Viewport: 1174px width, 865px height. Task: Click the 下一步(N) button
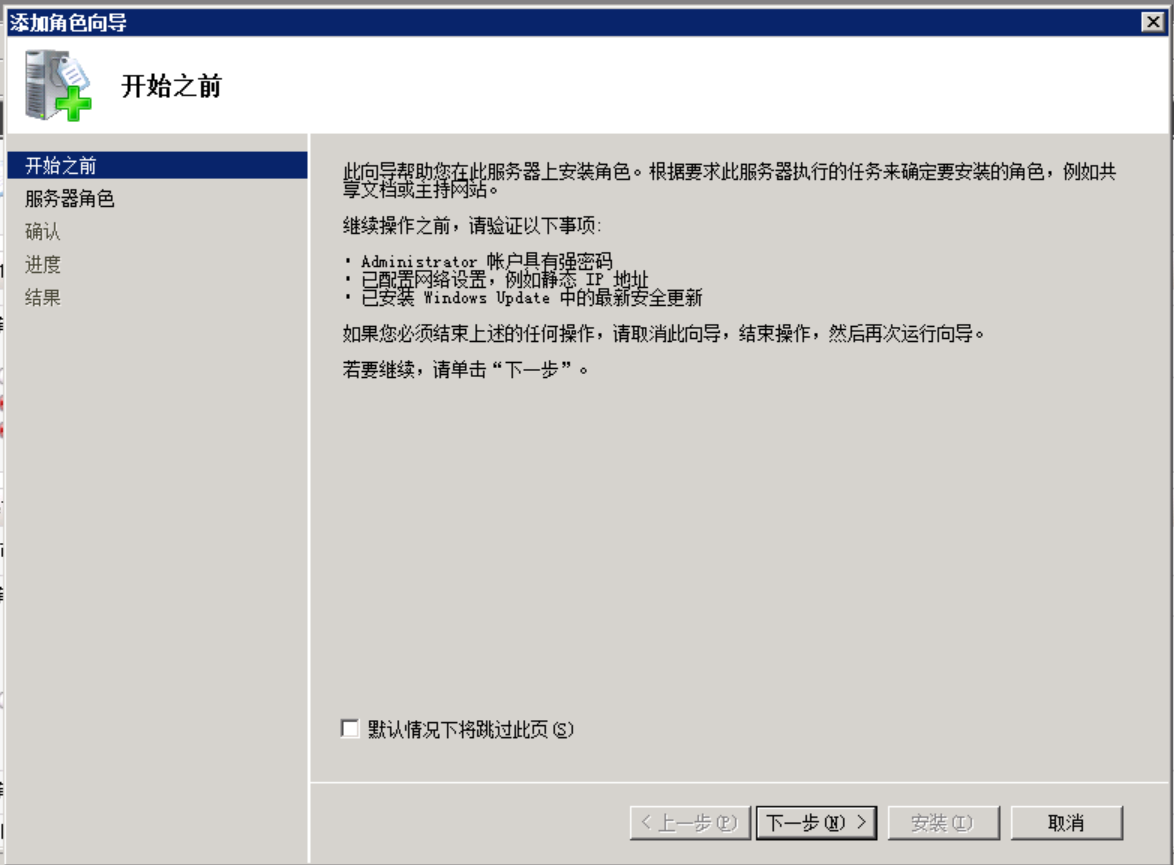click(816, 823)
